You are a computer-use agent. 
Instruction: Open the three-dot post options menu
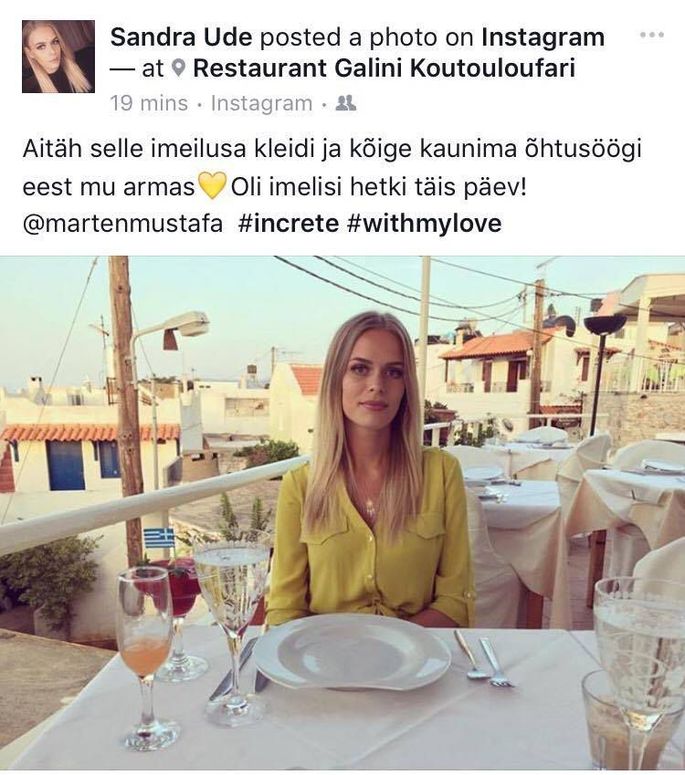(x=651, y=35)
